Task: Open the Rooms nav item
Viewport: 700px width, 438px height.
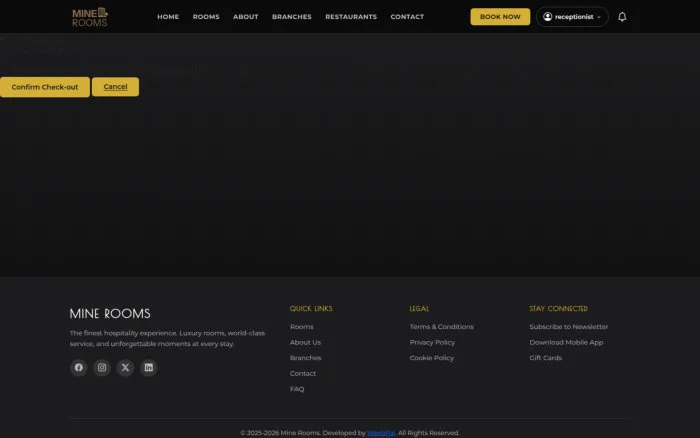Action: [x=206, y=17]
